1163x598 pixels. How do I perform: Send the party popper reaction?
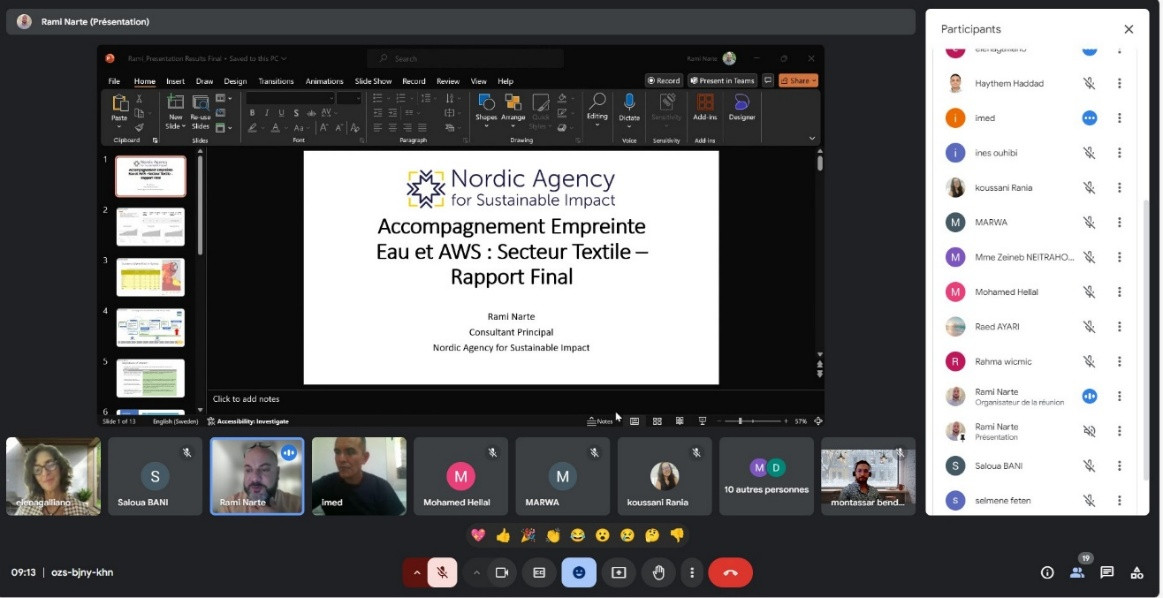[528, 535]
